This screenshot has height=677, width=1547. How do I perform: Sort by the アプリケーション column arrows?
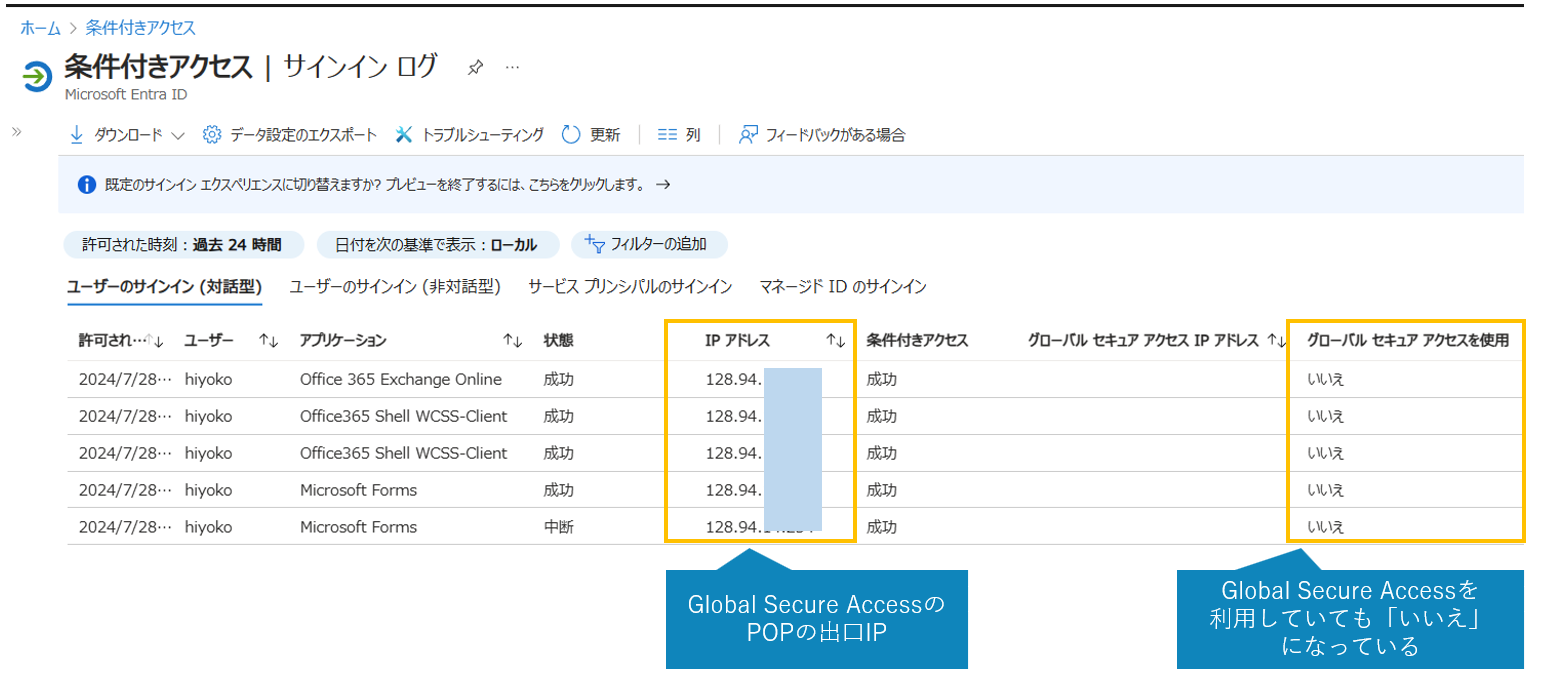[x=513, y=341]
